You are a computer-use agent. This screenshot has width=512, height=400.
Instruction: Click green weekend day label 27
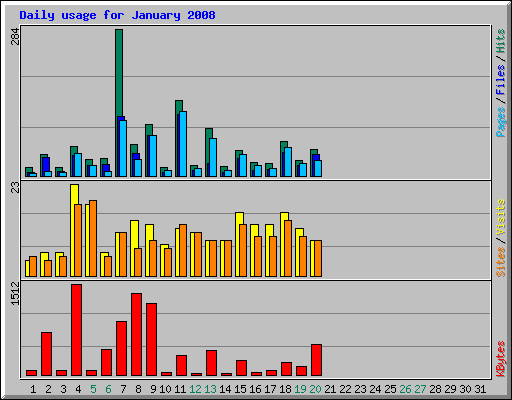(420, 389)
